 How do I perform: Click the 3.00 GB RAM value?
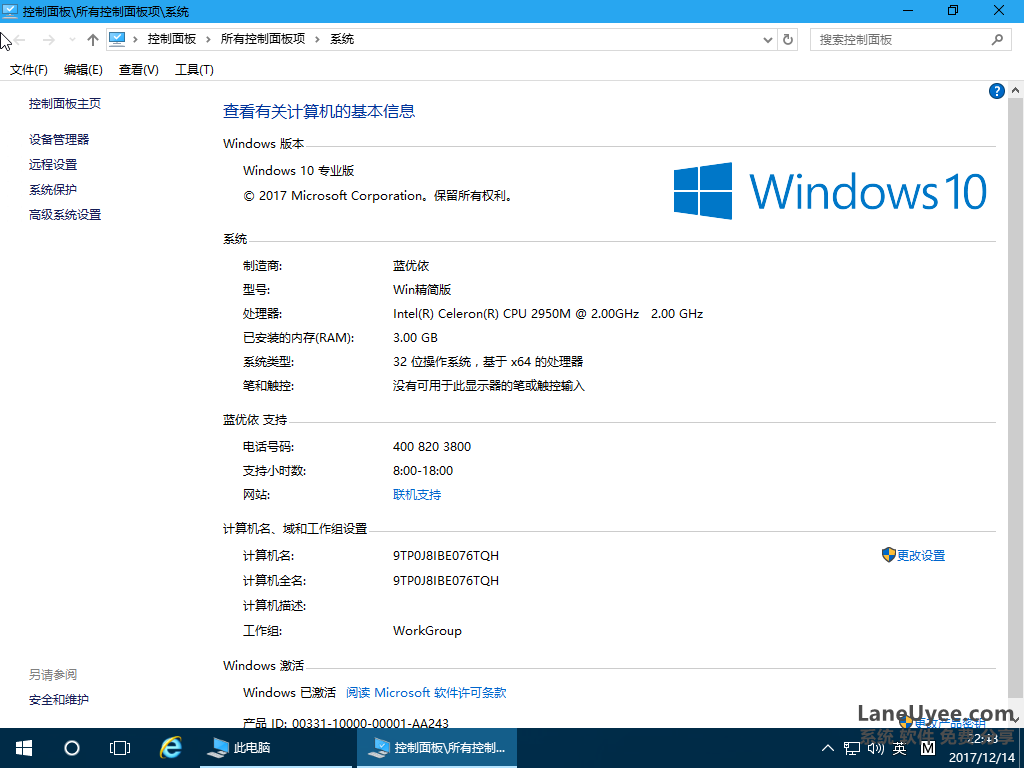pos(415,338)
